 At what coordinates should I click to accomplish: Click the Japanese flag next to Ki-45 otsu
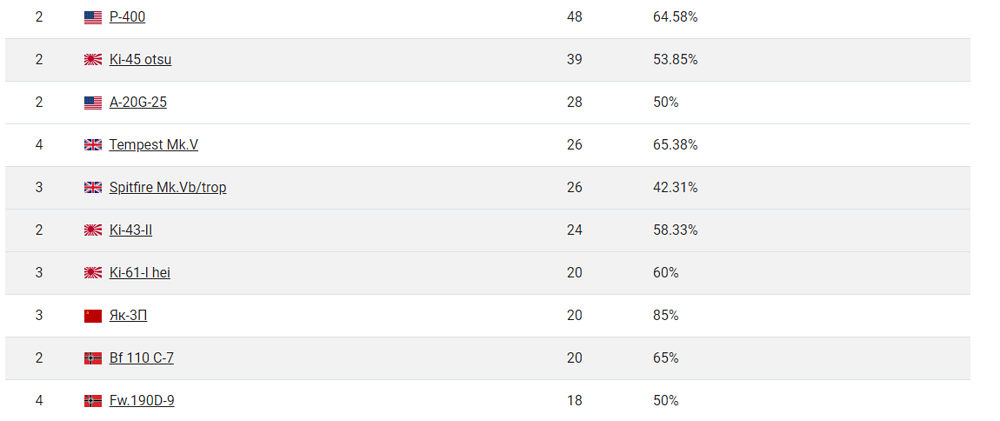pyautogui.click(x=93, y=60)
